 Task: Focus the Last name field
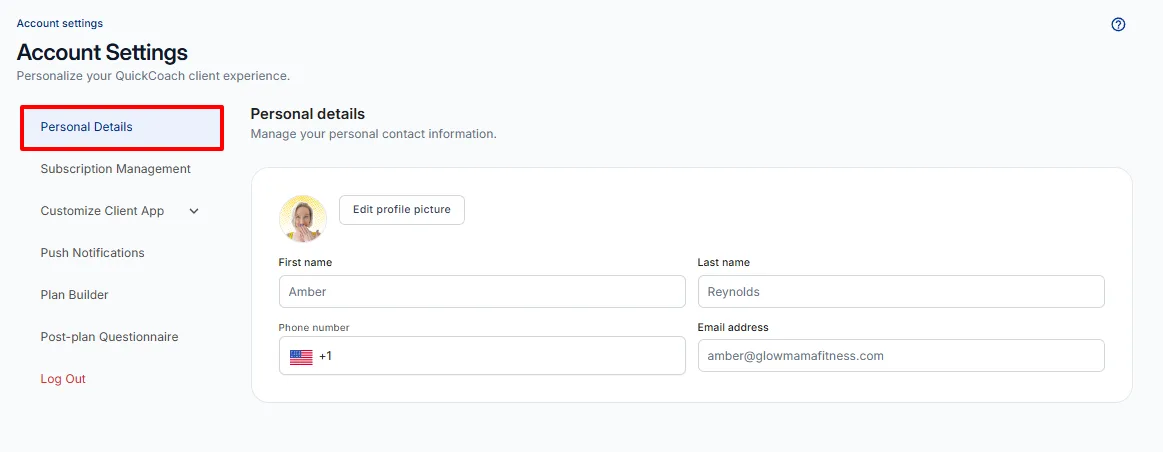(x=901, y=292)
